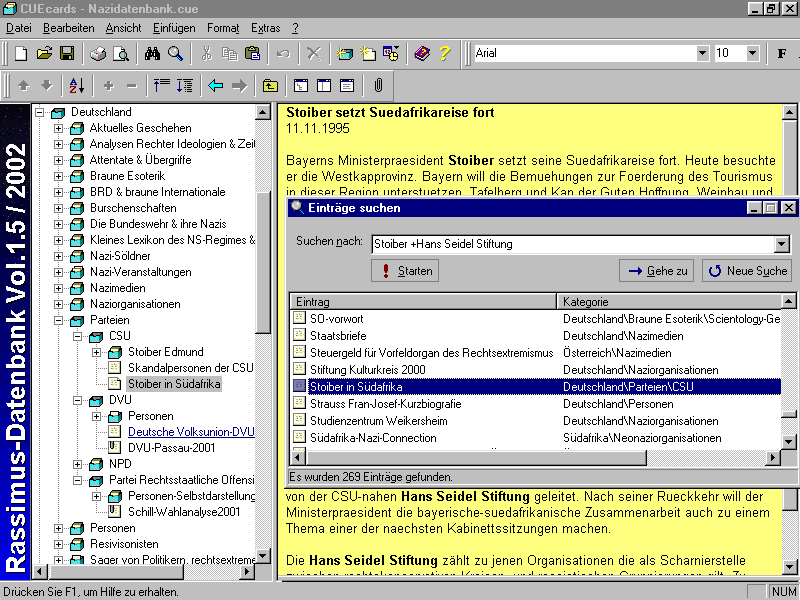This screenshot has width=800, height=600.
Task: Click the up-arrow with lines tree icon
Action: (x=162, y=86)
